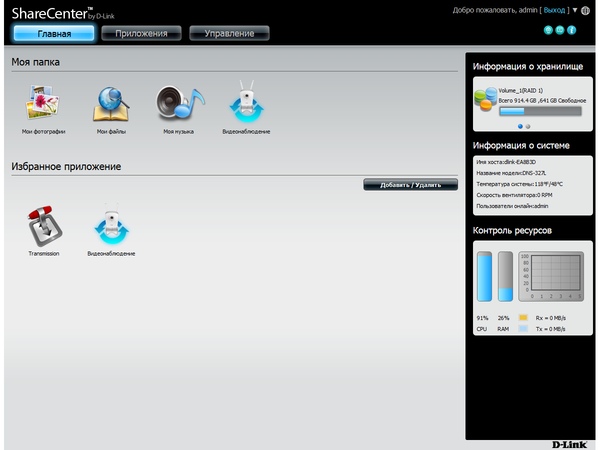Click the teal round icon adjacent to info icon

[560, 30]
